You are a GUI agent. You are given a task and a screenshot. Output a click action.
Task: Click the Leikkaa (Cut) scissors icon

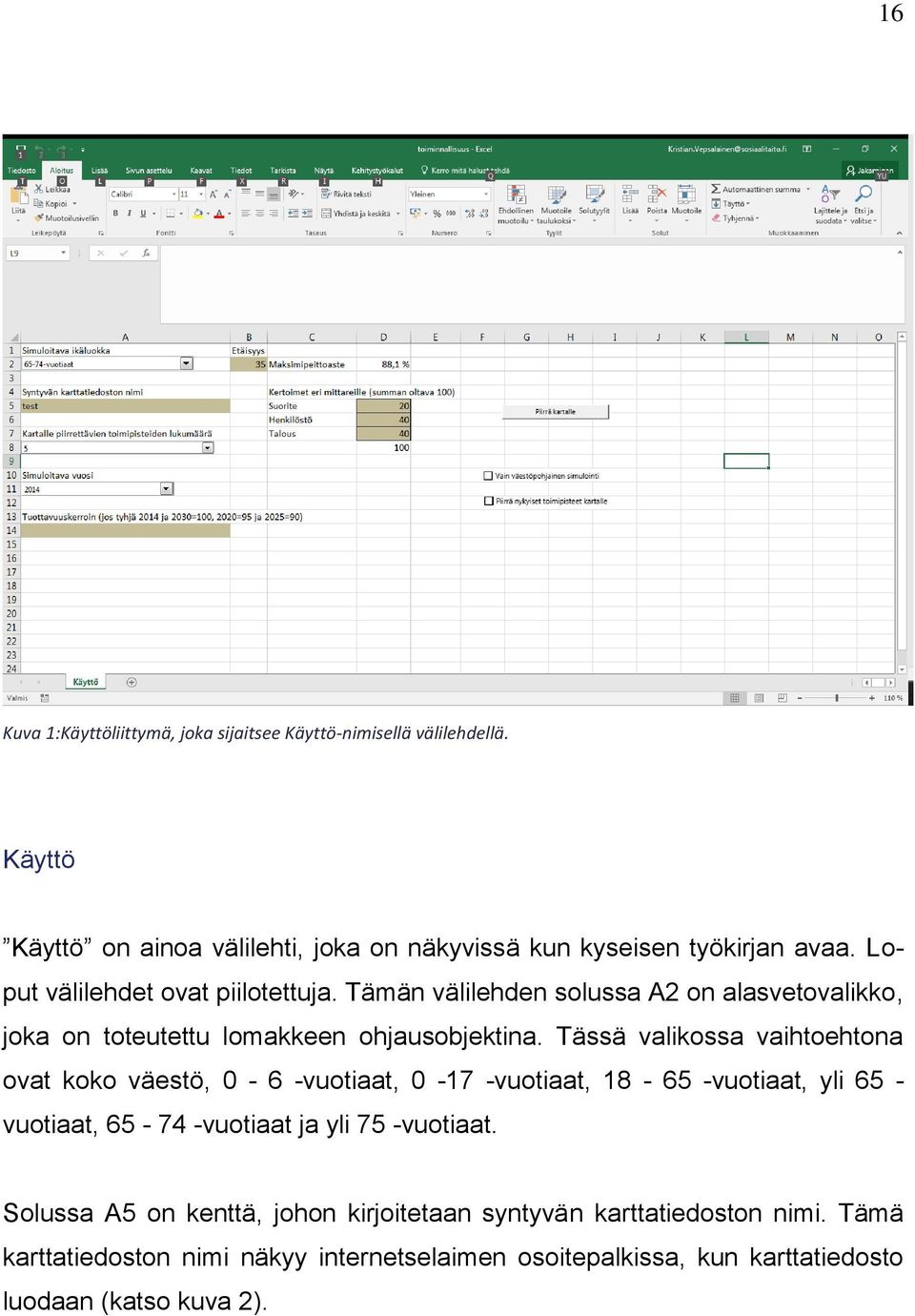click(39, 190)
